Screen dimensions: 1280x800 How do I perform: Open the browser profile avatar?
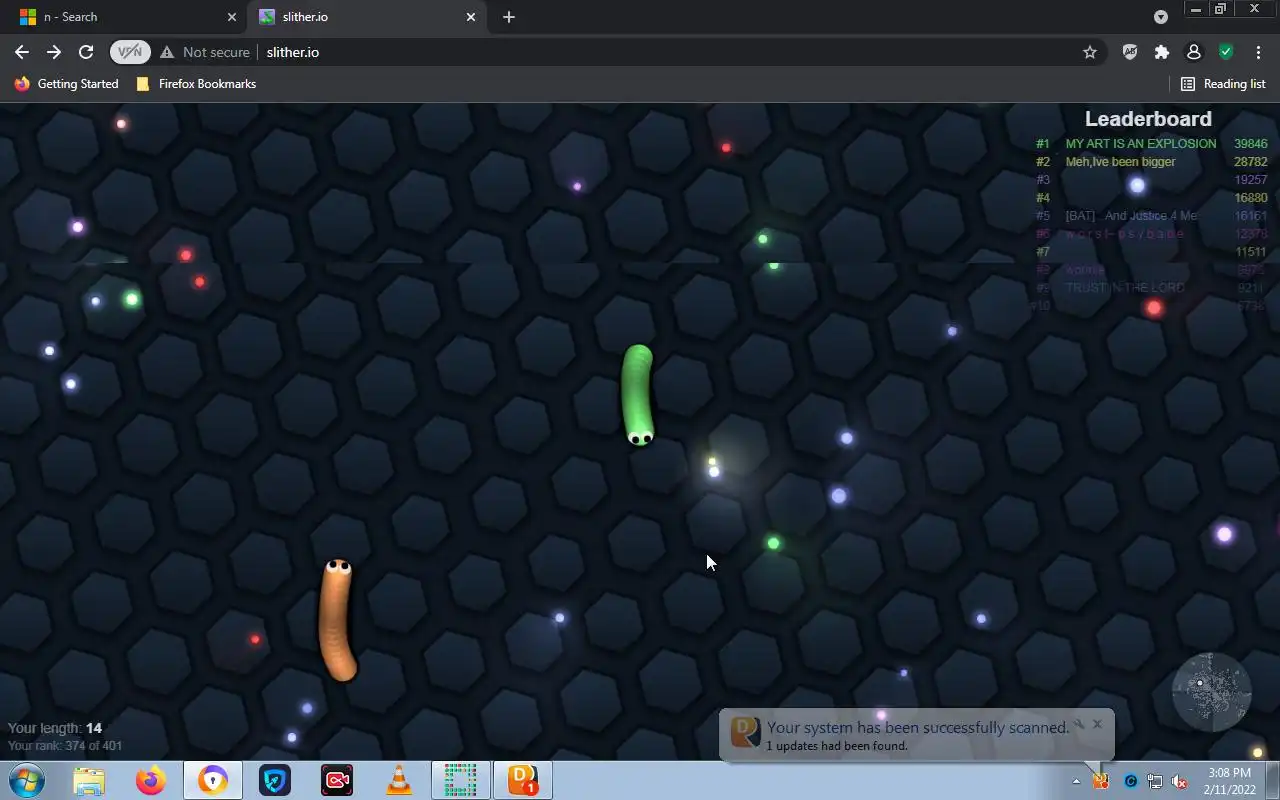pos(1194,52)
